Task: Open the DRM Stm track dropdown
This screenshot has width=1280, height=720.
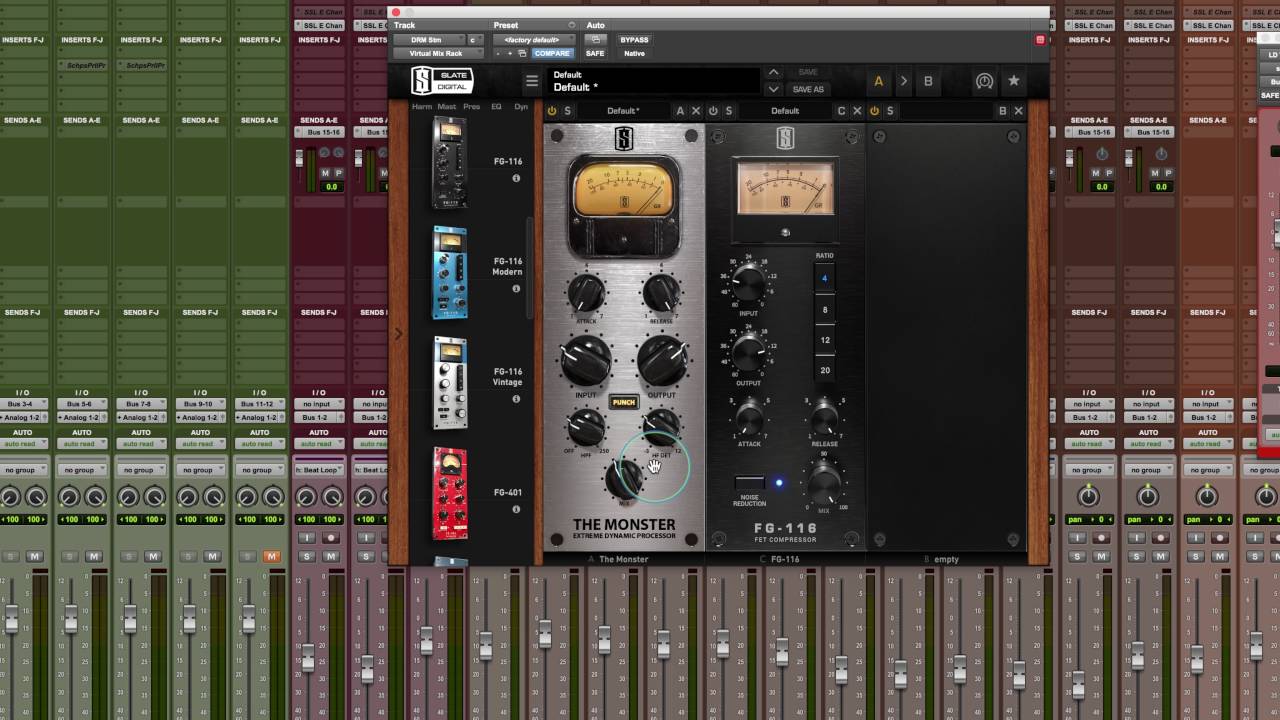Action: click(429, 40)
